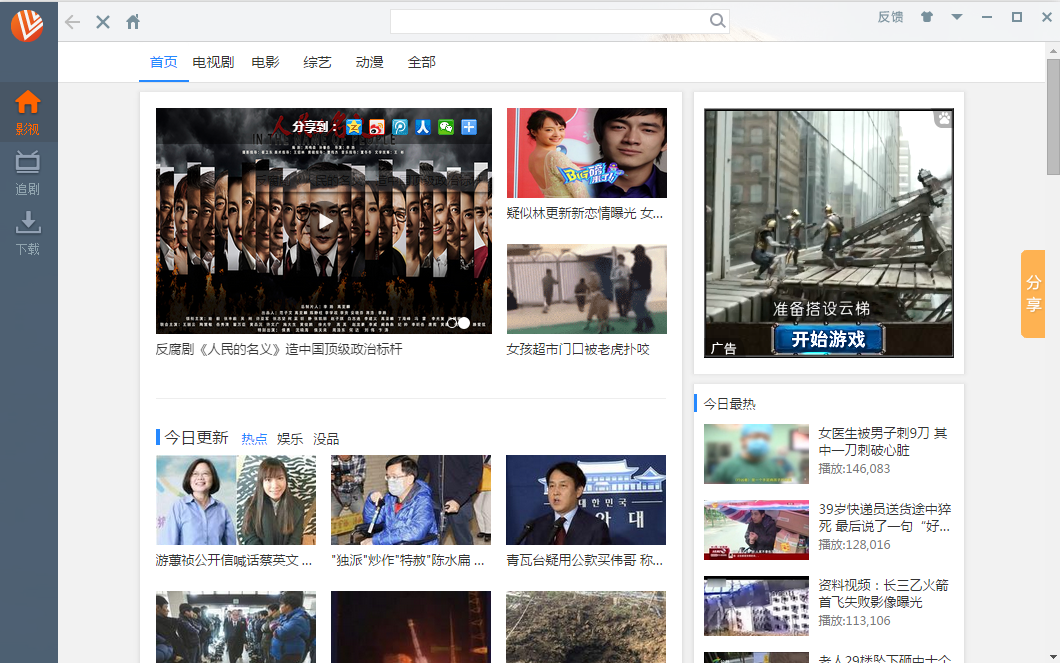Click the 播放:113,106 play count
Viewport: 1060px width, 663px height.
click(854, 620)
